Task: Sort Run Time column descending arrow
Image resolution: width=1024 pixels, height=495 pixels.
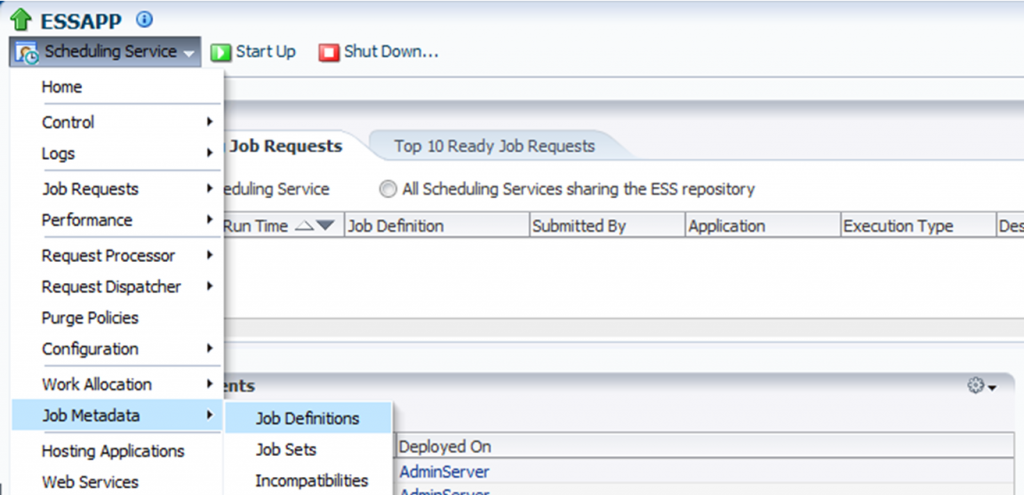Action: [x=325, y=227]
